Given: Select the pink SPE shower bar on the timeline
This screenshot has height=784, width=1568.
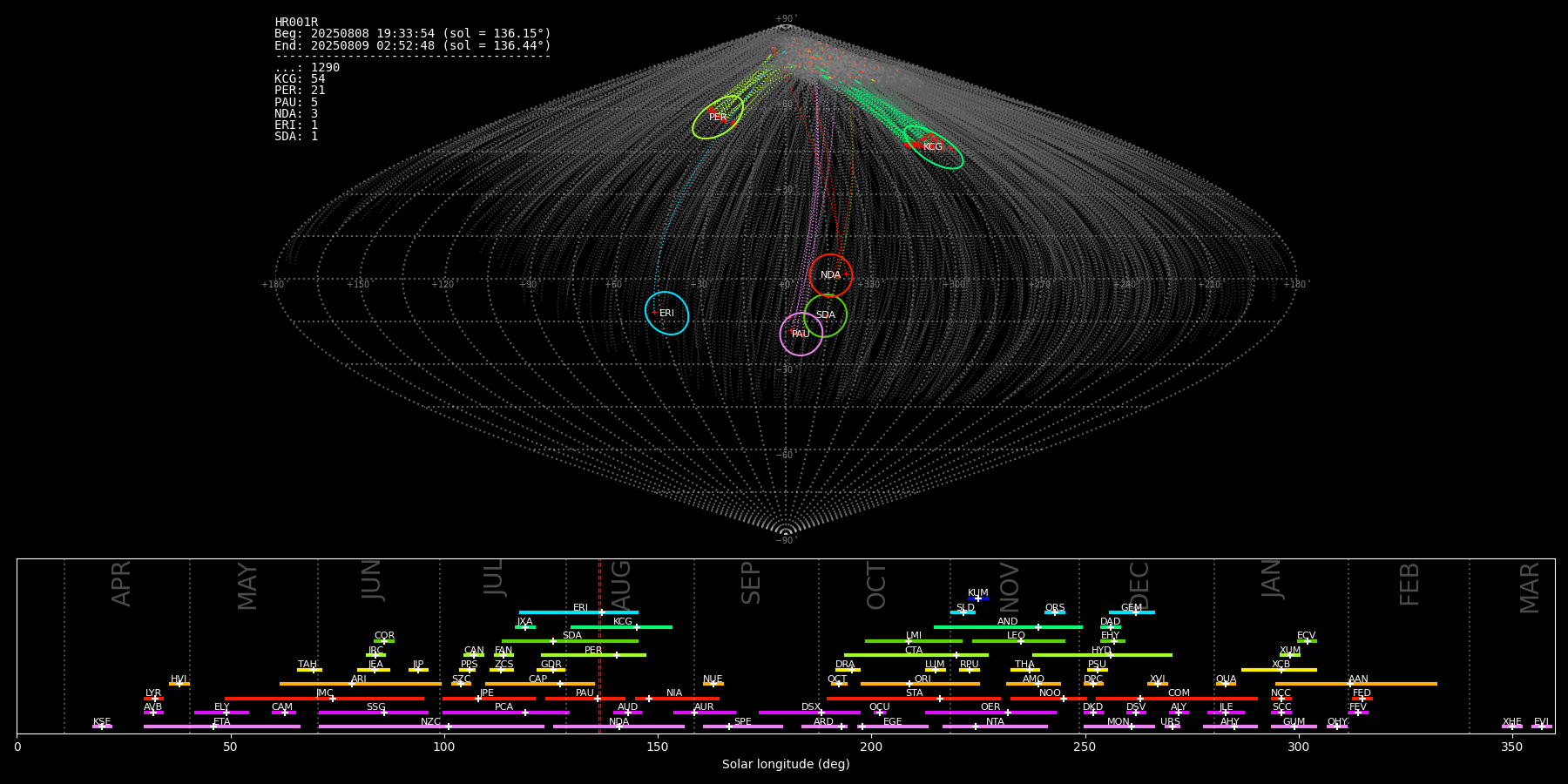Looking at the screenshot, I should click(x=743, y=727).
